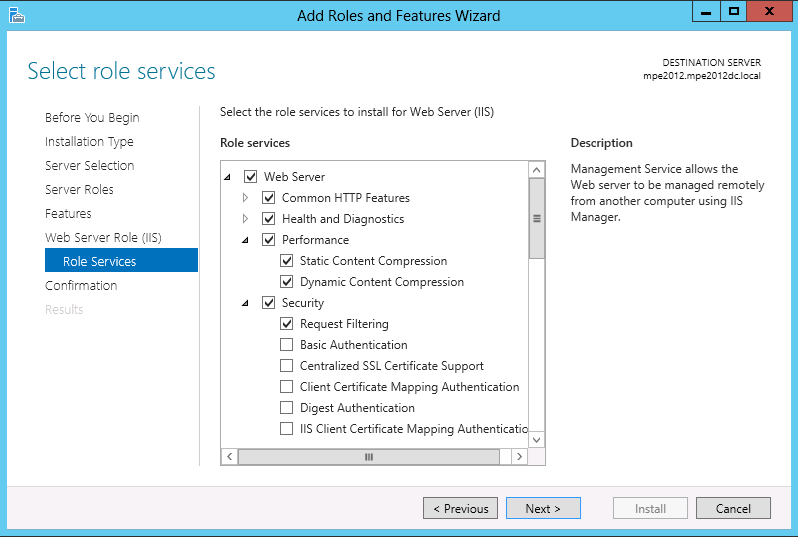
Task: Click the wizard icon in title bar
Action: [16, 15]
